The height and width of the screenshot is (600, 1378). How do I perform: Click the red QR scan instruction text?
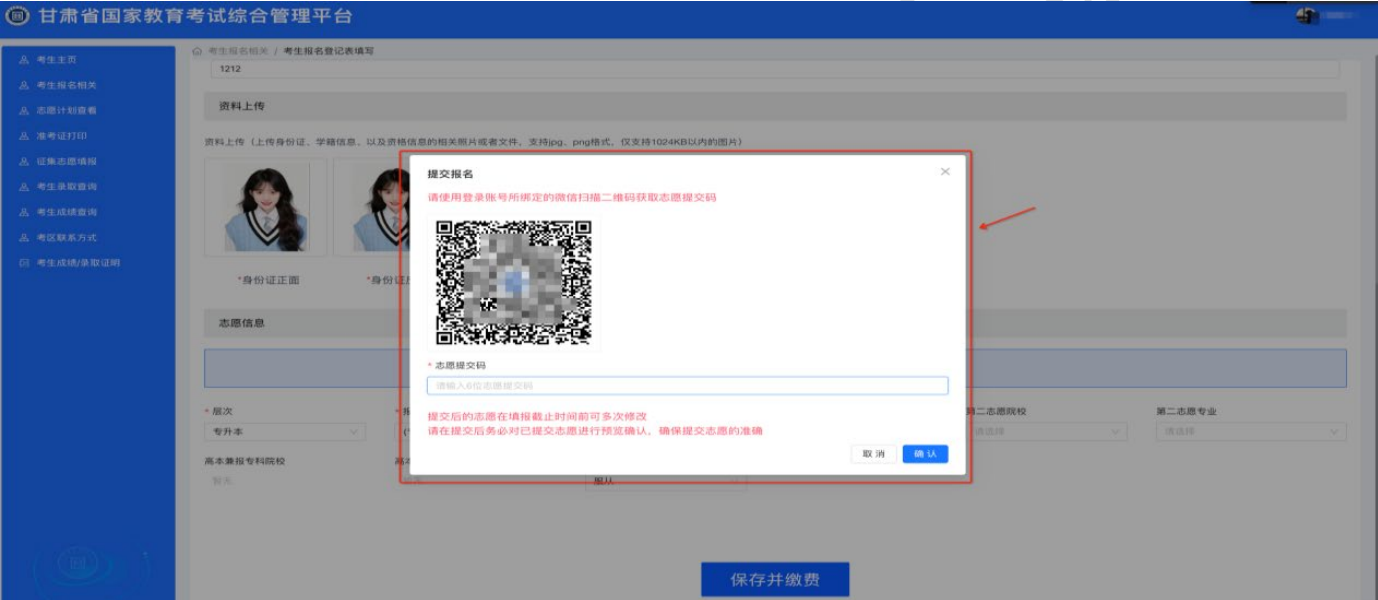coord(572,198)
